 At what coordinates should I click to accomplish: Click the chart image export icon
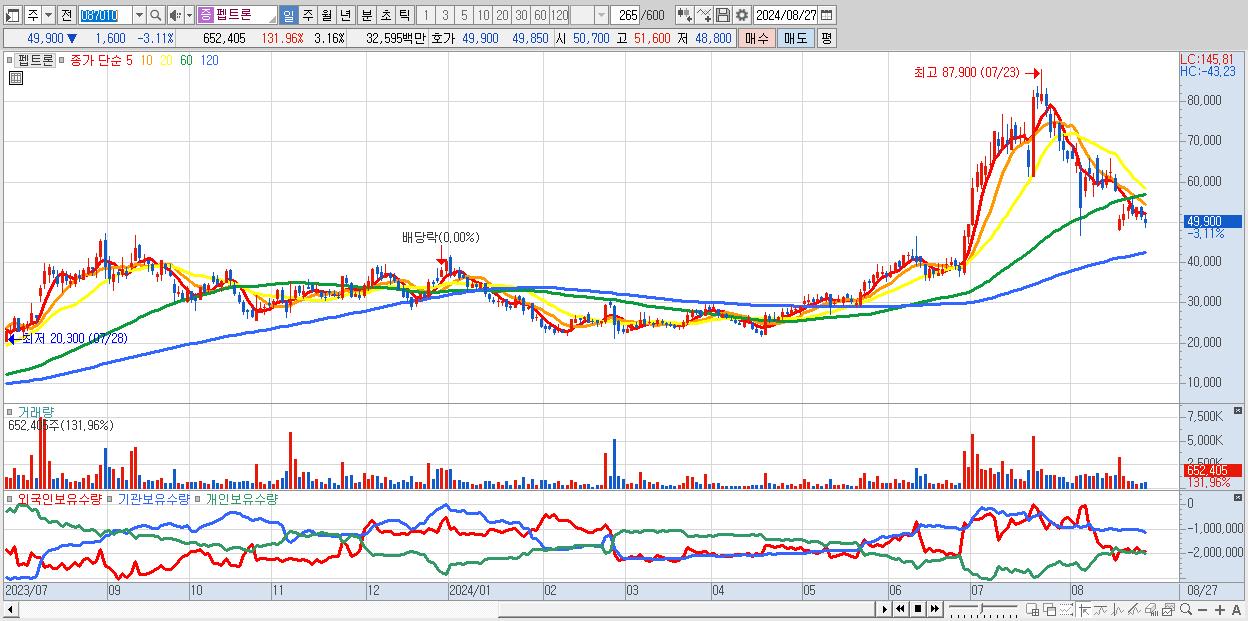[x=1169, y=609]
